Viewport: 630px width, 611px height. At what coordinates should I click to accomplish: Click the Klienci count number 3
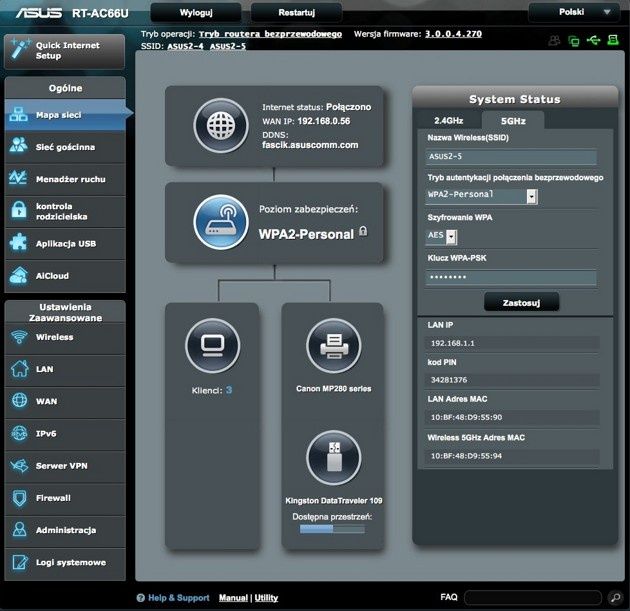click(229, 390)
